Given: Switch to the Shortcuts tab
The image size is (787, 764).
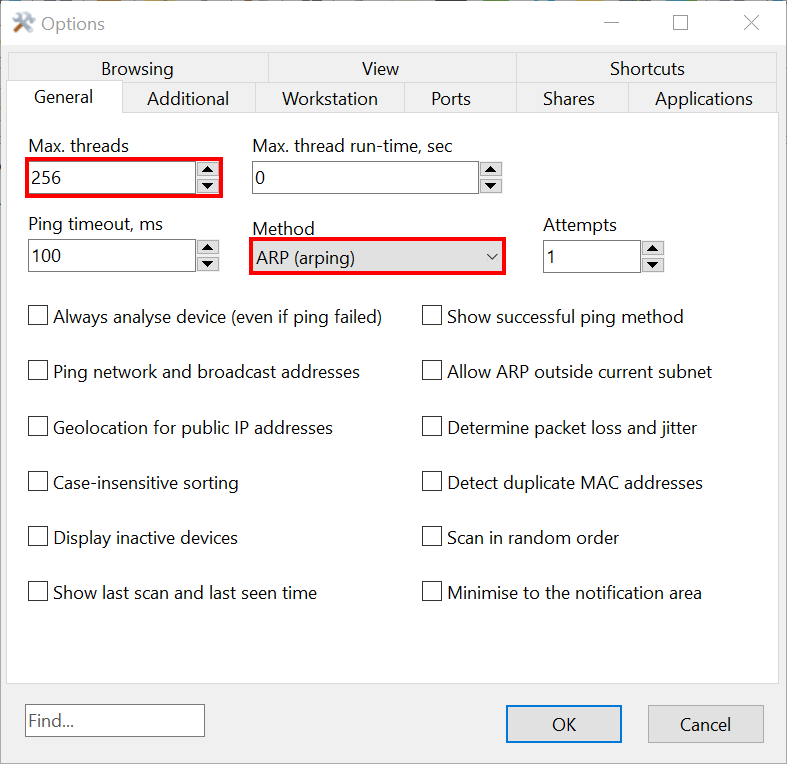Looking at the screenshot, I should pyautogui.click(x=646, y=68).
